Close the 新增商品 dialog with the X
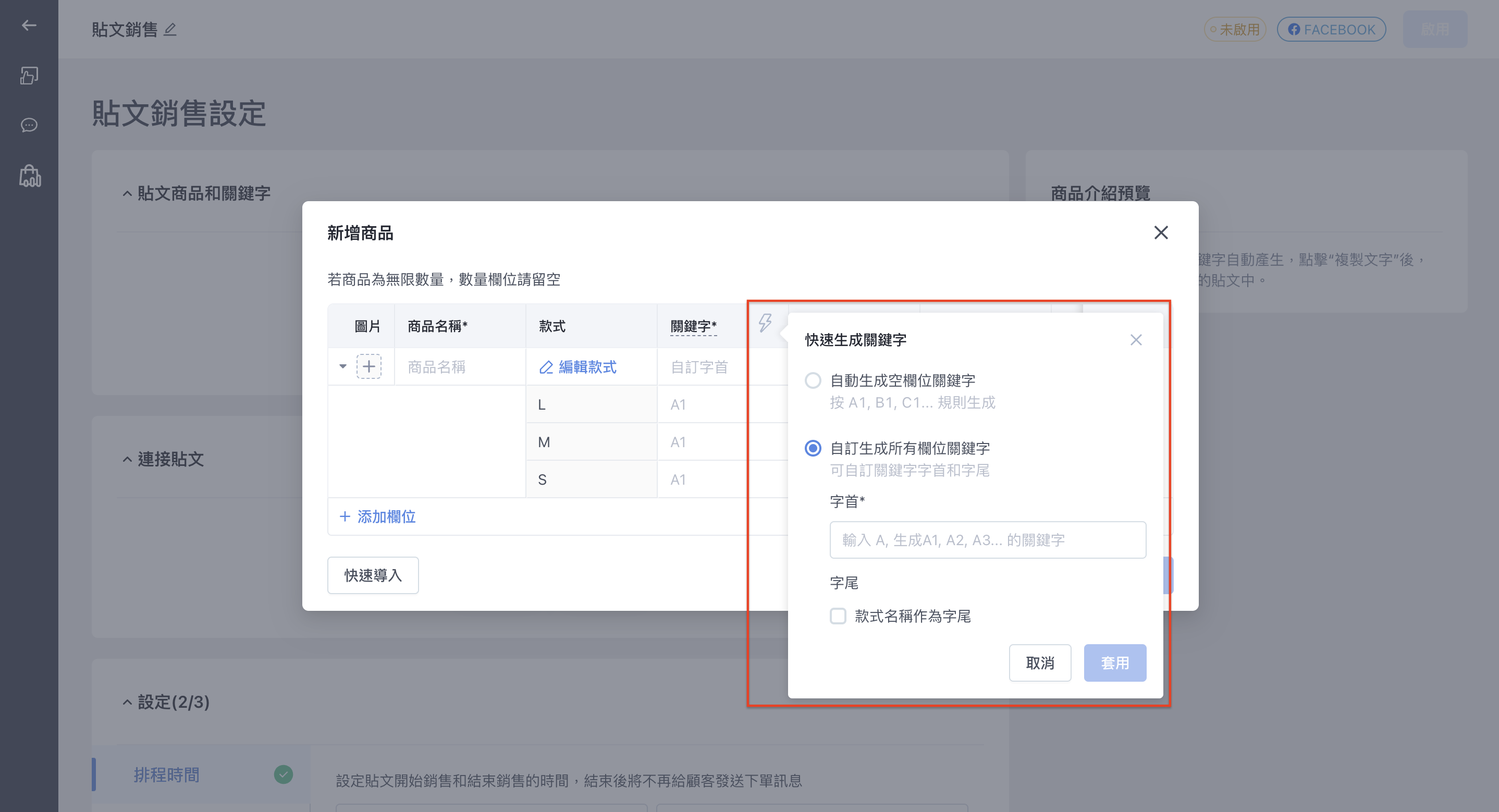The image size is (1499, 812). click(x=1161, y=233)
